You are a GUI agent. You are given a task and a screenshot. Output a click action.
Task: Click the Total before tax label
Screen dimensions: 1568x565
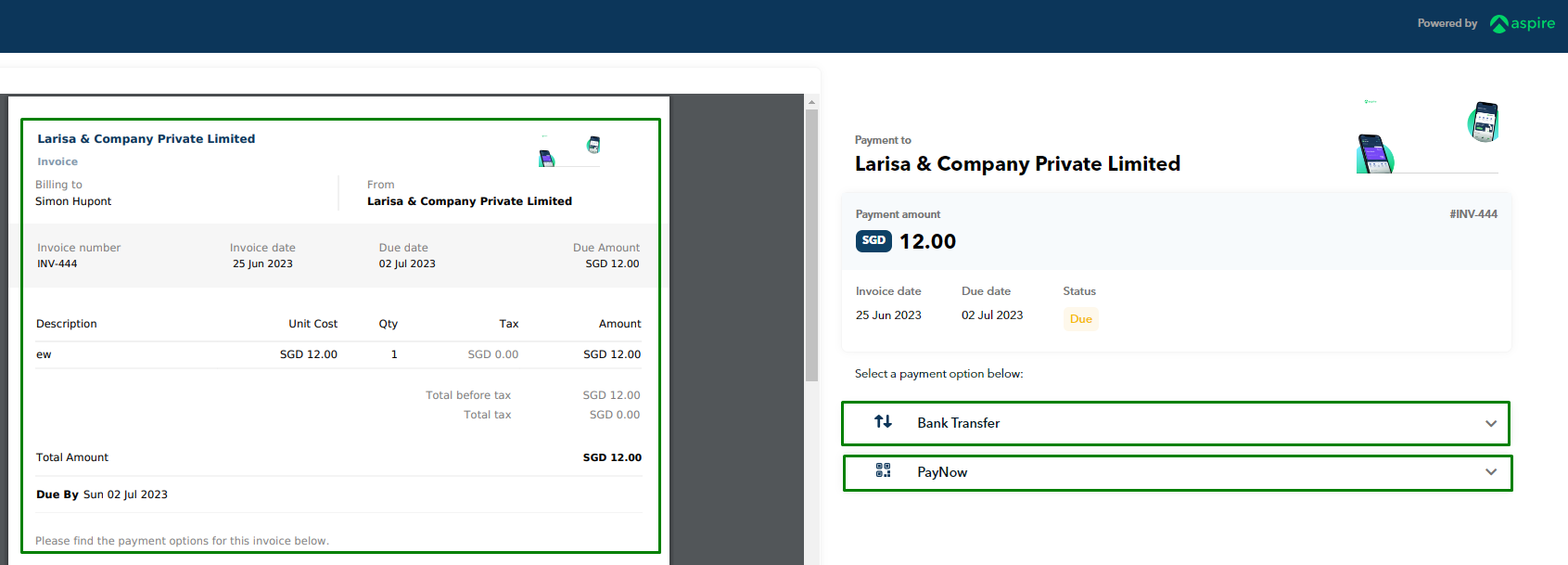(468, 395)
